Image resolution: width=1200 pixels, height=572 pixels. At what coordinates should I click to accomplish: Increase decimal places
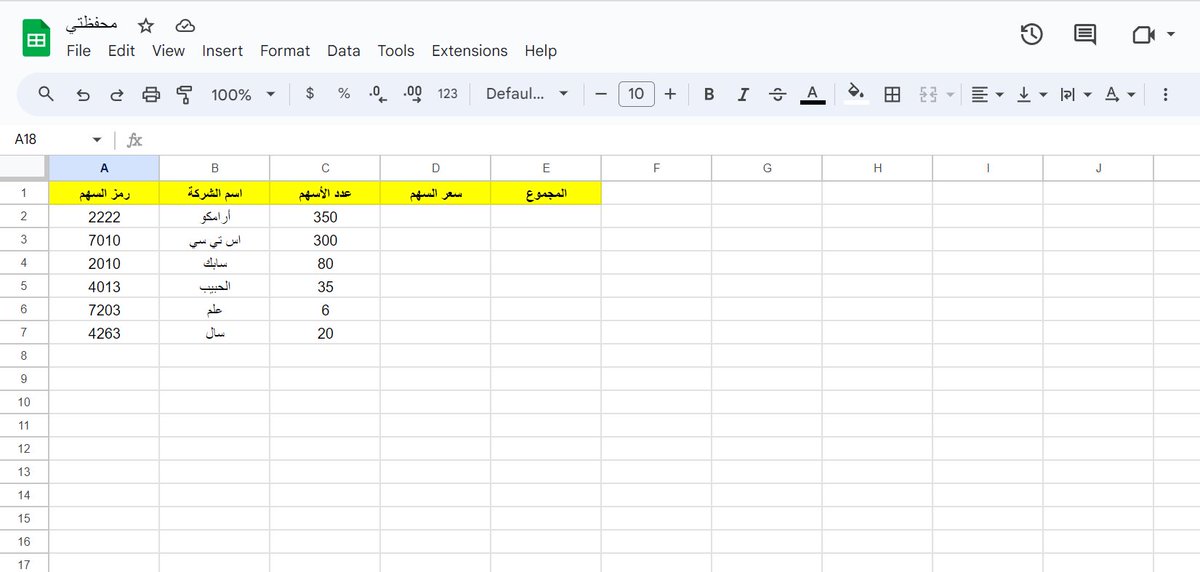pyautogui.click(x=412, y=93)
